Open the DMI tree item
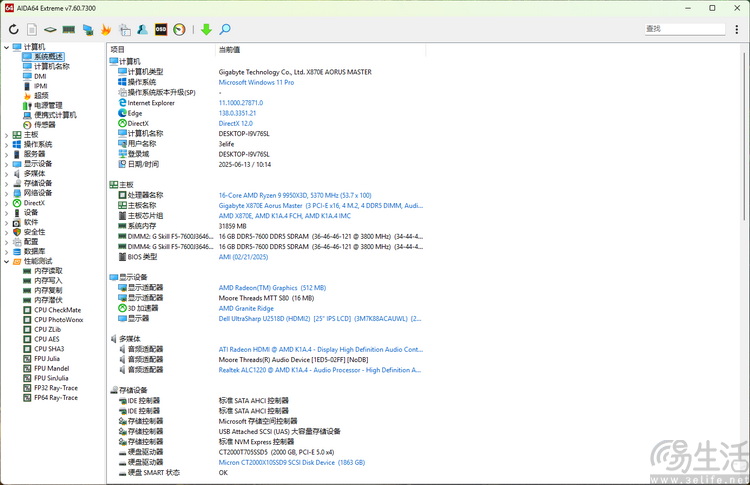This screenshot has width=750, height=485. coord(34,76)
